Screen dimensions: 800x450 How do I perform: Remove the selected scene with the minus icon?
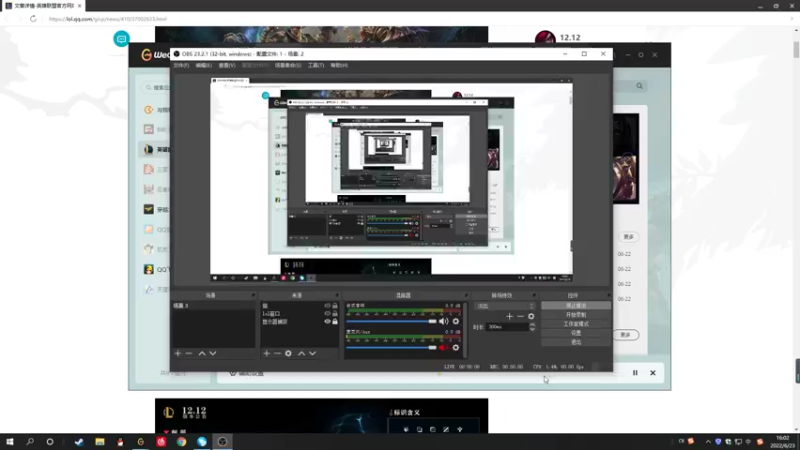click(189, 353)
